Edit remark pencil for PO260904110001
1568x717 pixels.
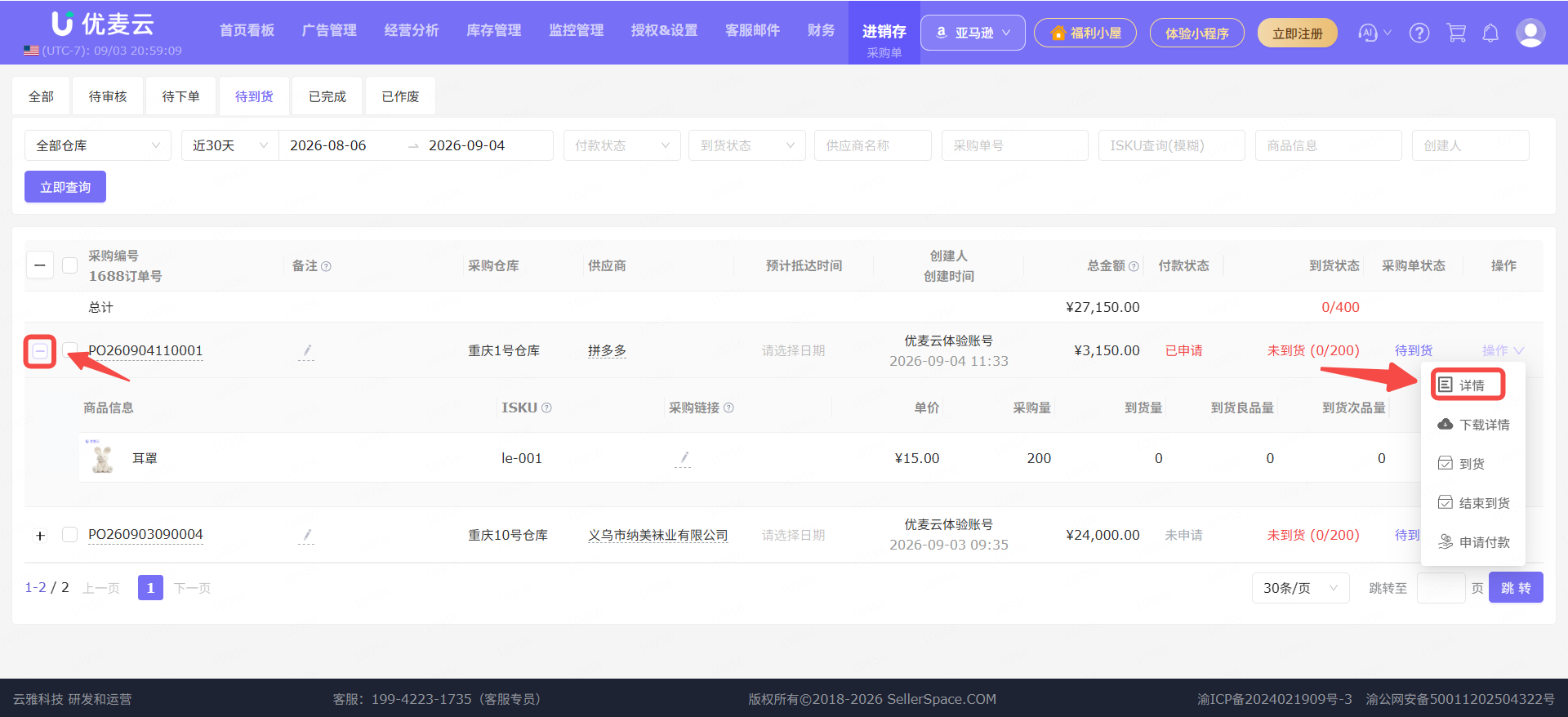(306, 351)
